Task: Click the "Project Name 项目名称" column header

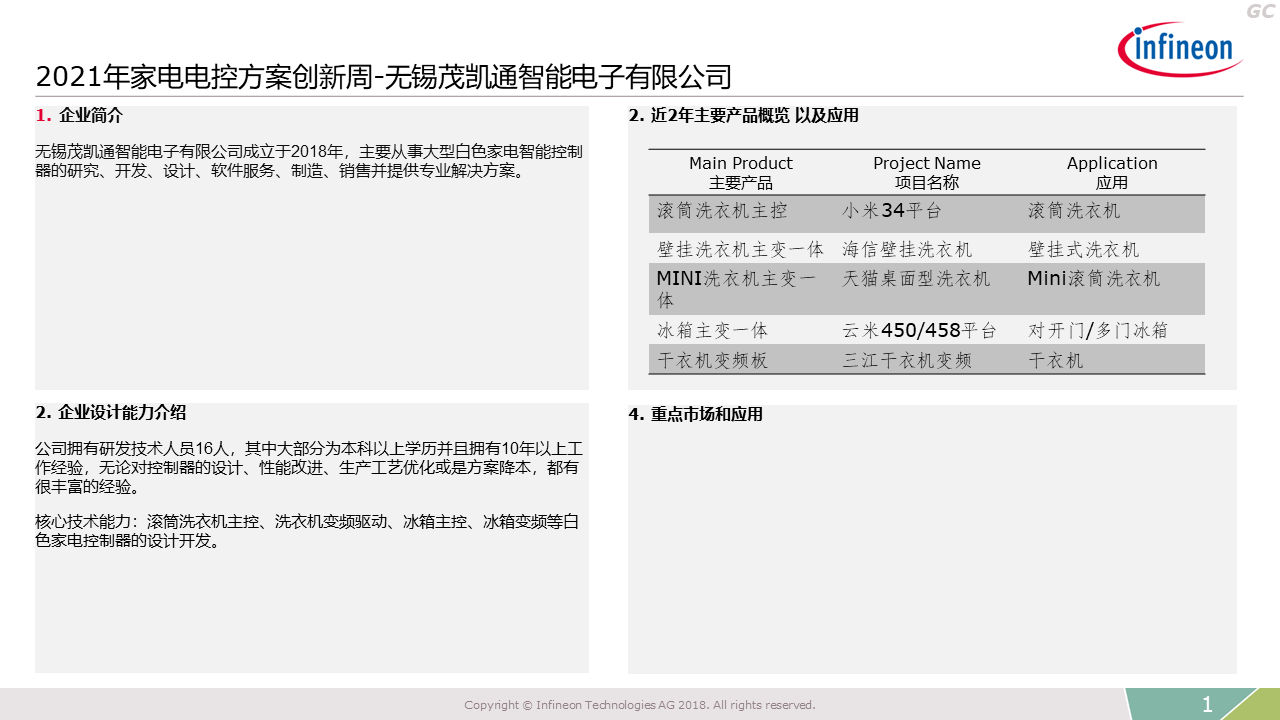Action: pos(927,173)
